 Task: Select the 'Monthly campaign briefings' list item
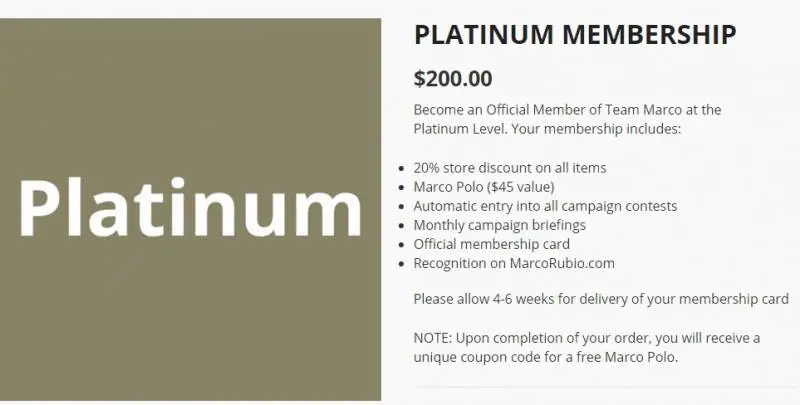(499, 225)
